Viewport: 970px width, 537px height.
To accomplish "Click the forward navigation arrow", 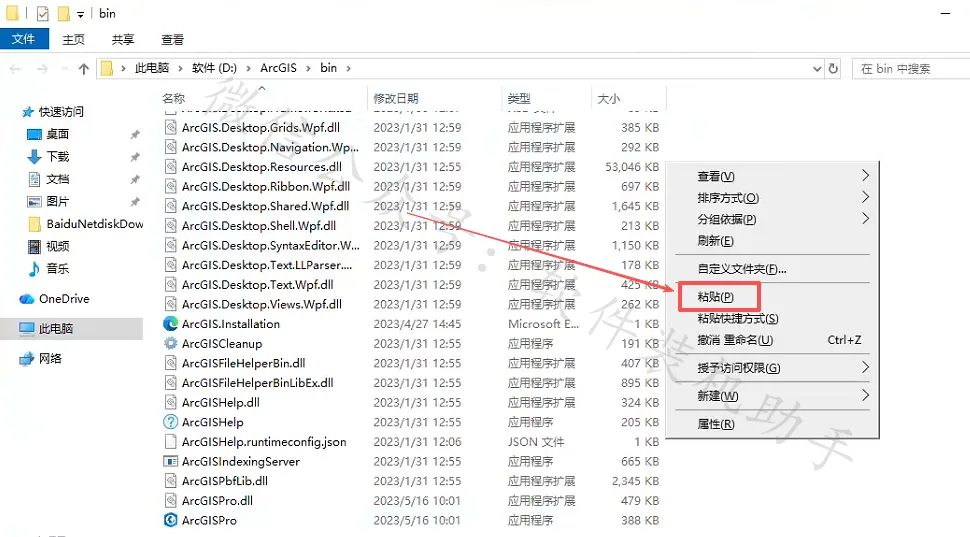I will (x=42, y=69).
